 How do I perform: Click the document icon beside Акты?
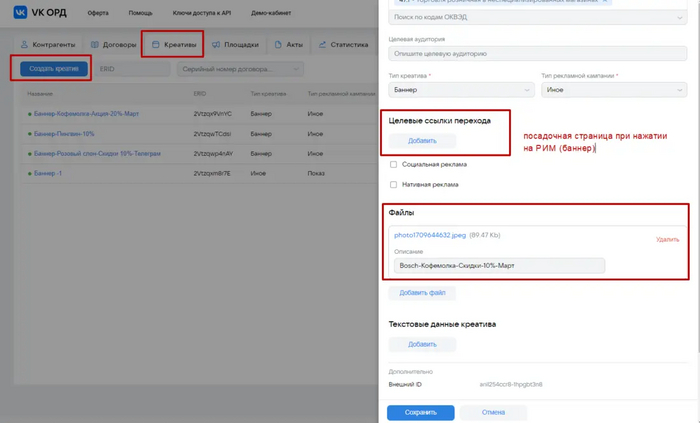point(278,45)
